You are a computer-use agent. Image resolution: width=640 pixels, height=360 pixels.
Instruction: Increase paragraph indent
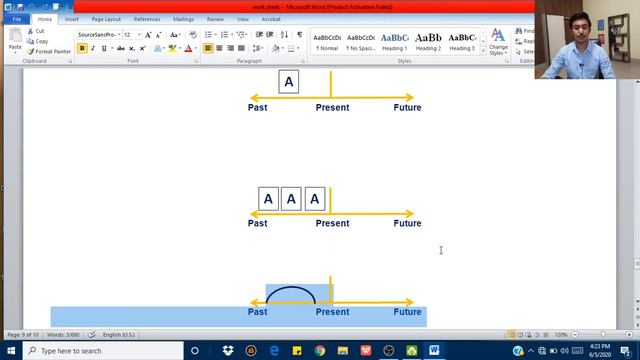tap(270, 35)
